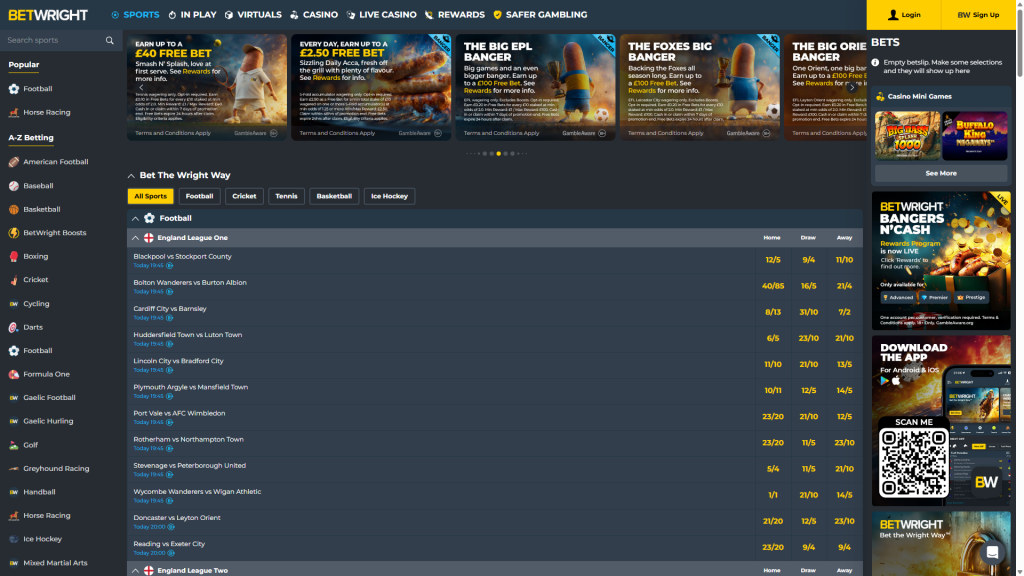Select 12/5 home odds for Blackpool
Viewport: 1024px width, 576px height.
[772, 260]
